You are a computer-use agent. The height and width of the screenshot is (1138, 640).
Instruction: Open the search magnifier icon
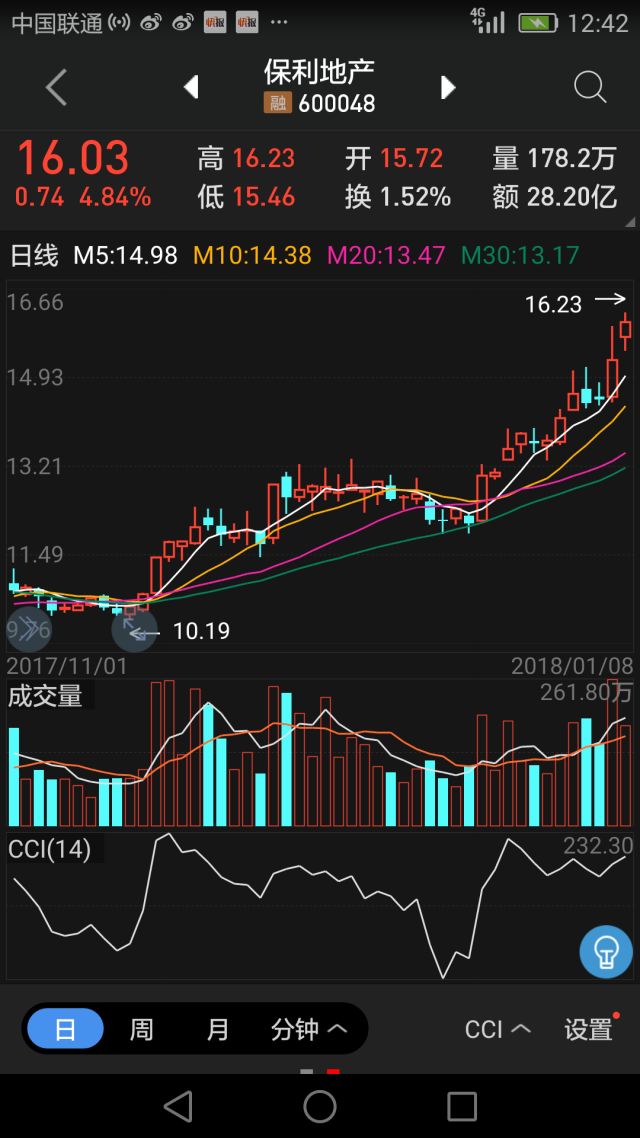click(589, 88)
